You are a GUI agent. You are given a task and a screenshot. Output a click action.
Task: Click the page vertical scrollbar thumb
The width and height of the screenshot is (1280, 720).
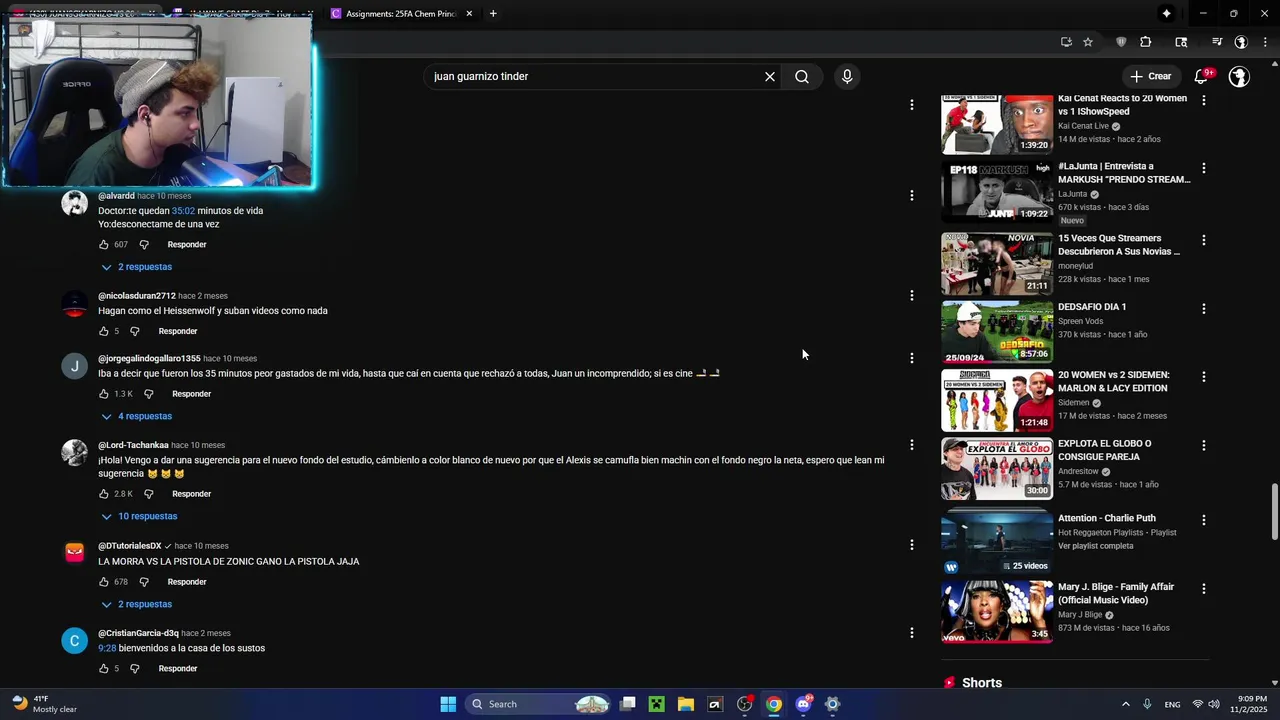[x=1274, y=511]
